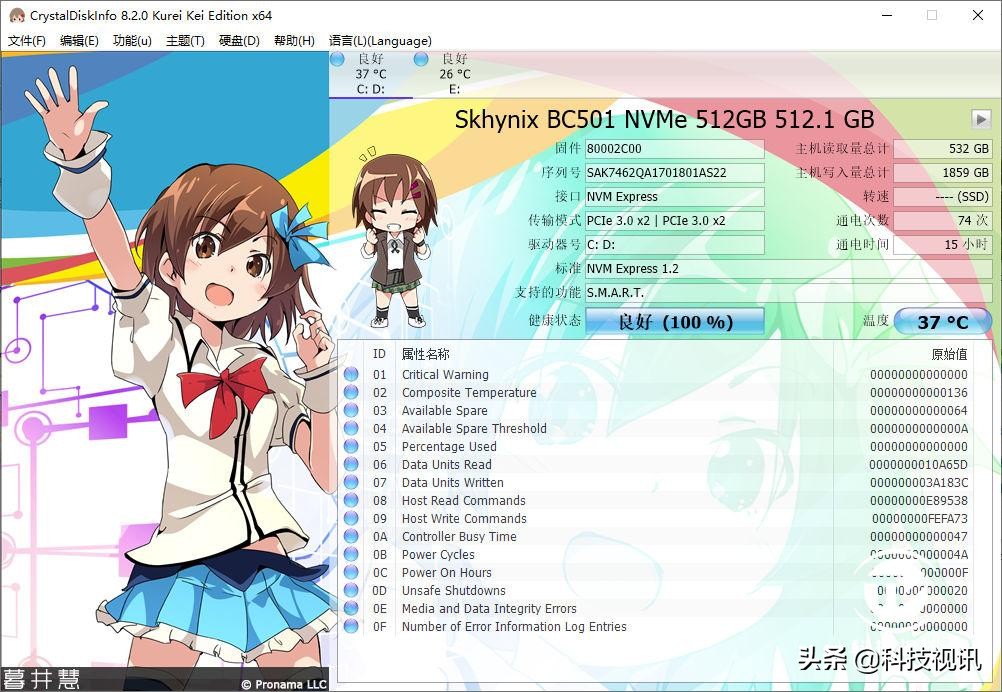Click the status dot next to Percentage Used

point(353,446)
